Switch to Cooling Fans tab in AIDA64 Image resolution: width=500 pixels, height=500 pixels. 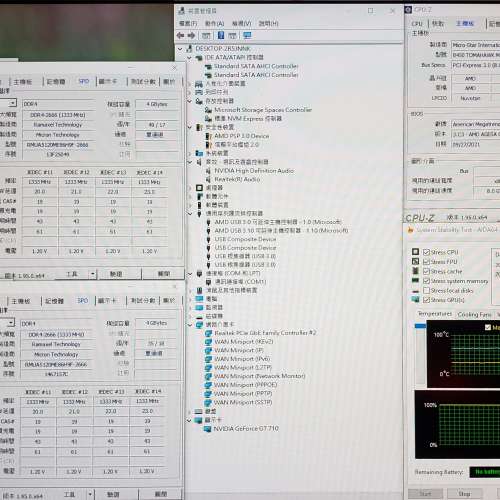click(474, 314)
